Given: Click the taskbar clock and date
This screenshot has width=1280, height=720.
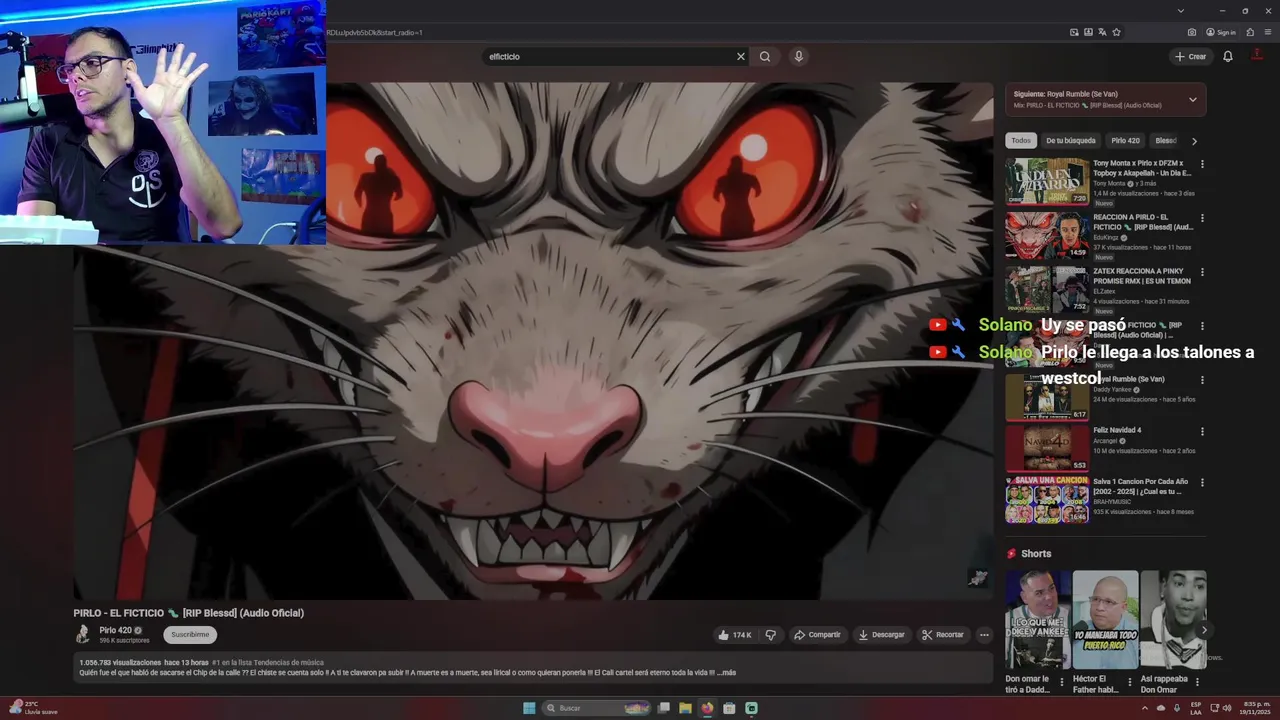Looking at the screenshot, I should tap(1255, 708).
